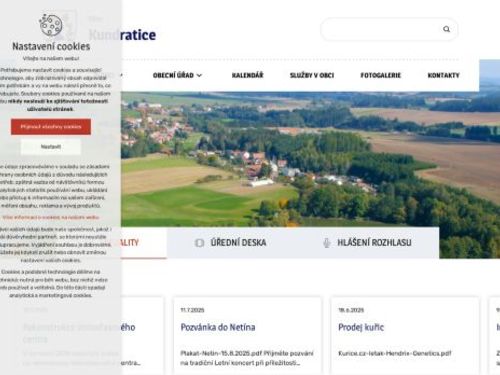Click the Prodej kuřic PDF description text
The width and height of the screenshot is (500, 375).
click(x=395, y=353)
